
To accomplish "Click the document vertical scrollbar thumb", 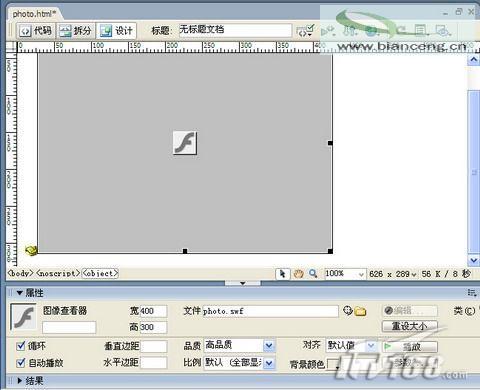I will (x=473, y=171).
